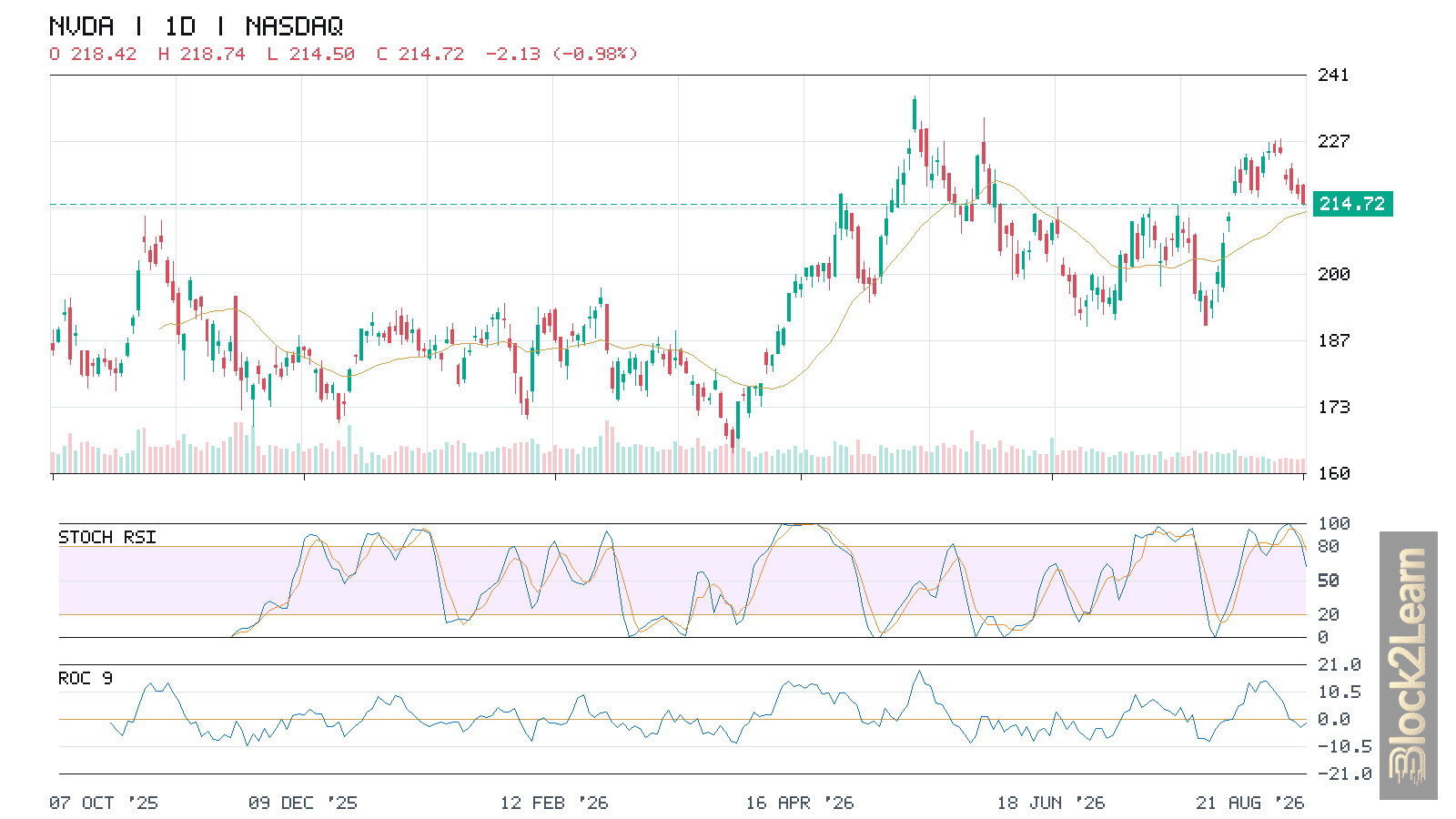The height and width of the screenshot is (819, 1456).
Task: Click the ROC 21.0 axis label
Action: (x=1339, y=664)
